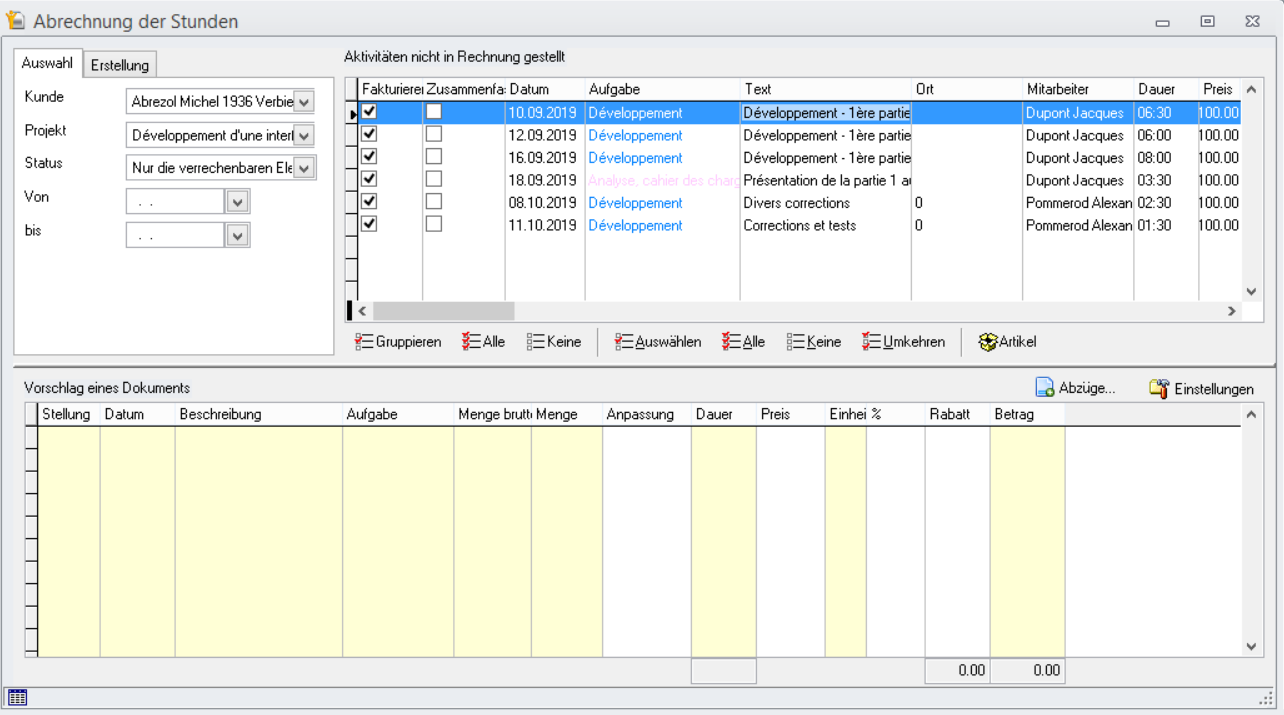Uncheck Fakturieren for the 08.10.2019 row
This screenshot has width=1284, height=715.
click(x=369, y=202)
